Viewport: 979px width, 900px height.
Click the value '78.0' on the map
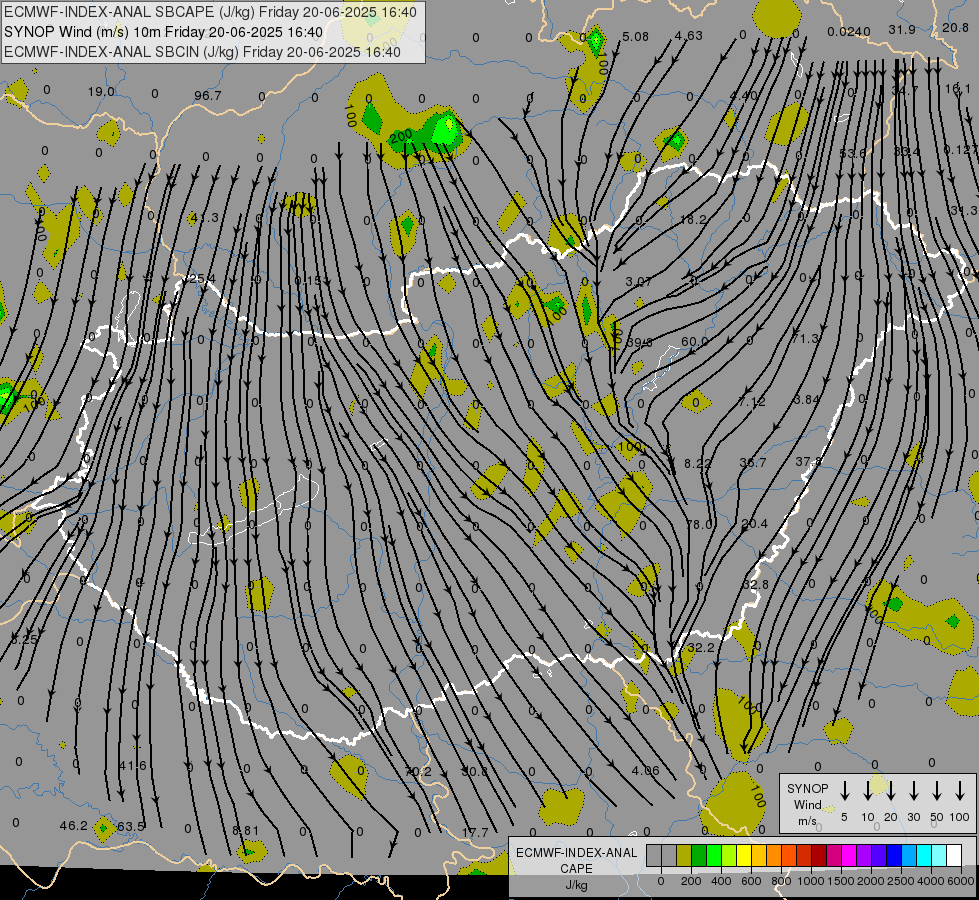point(699,525)
